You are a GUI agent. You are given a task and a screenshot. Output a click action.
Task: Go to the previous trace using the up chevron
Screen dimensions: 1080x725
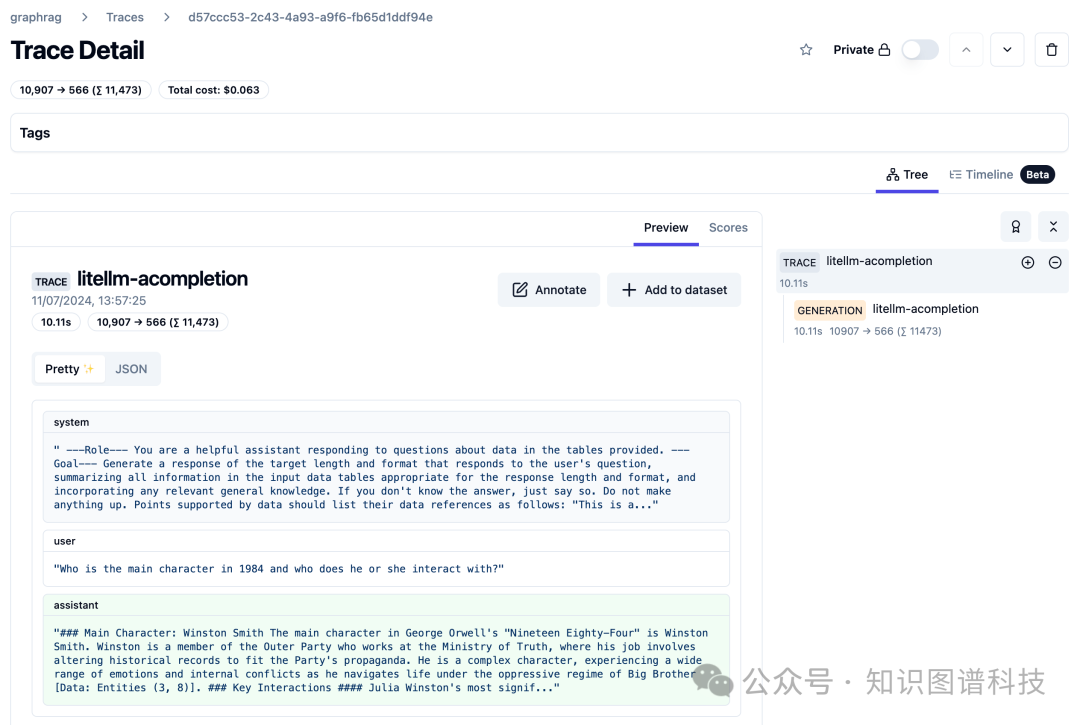pos(966,50)
